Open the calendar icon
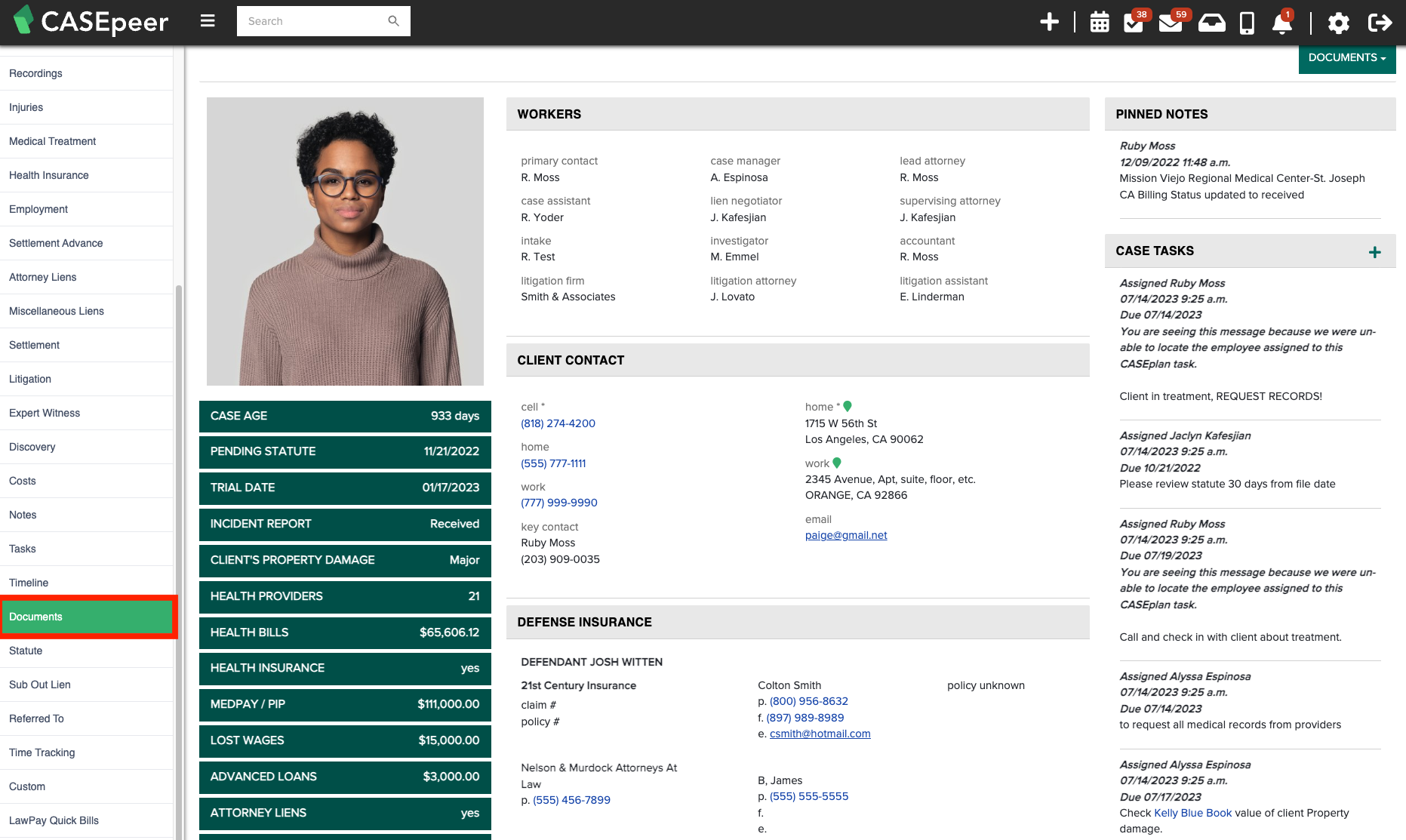 point(1100,22)
